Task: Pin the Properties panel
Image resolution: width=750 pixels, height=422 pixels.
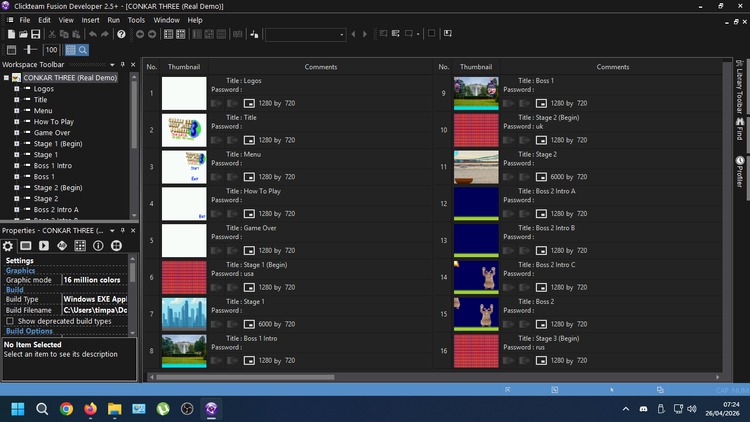Action: (122, 231)
